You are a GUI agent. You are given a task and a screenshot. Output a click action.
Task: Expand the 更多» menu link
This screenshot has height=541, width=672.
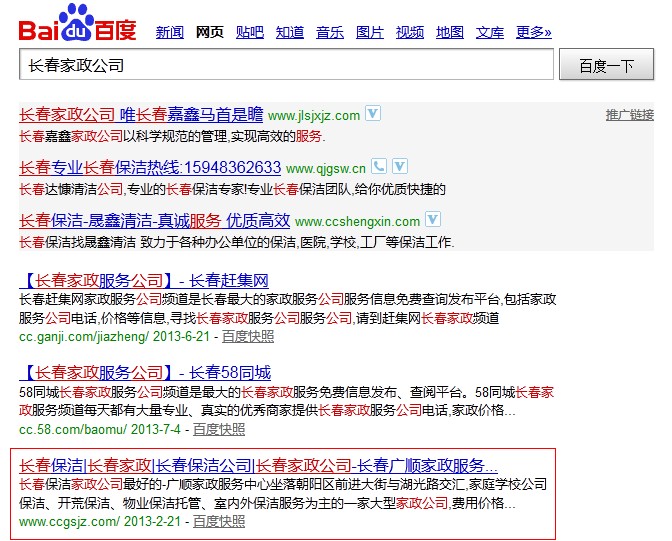point(534,32)
